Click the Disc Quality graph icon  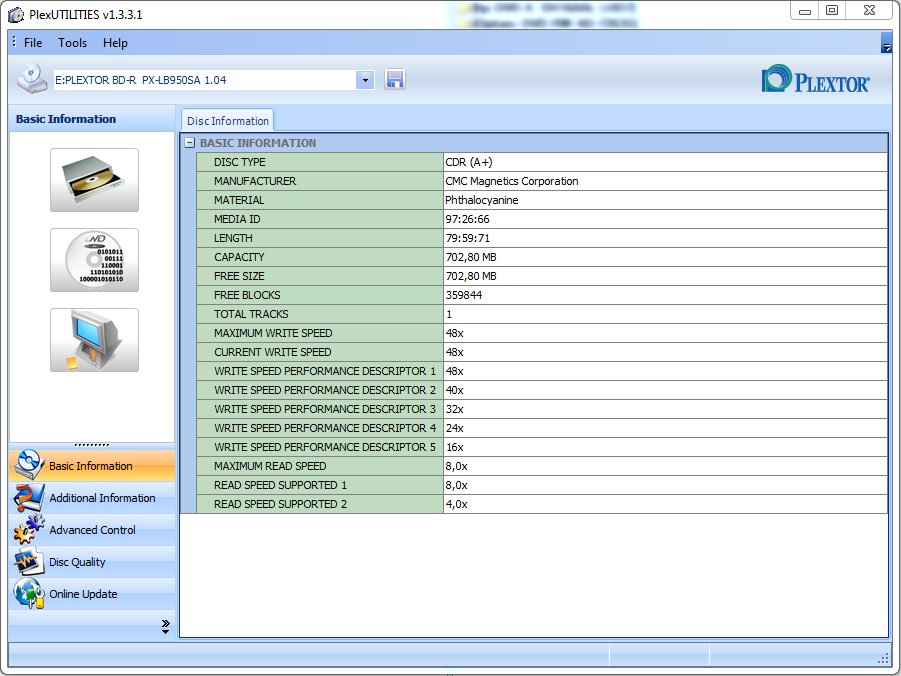[28, 562]
